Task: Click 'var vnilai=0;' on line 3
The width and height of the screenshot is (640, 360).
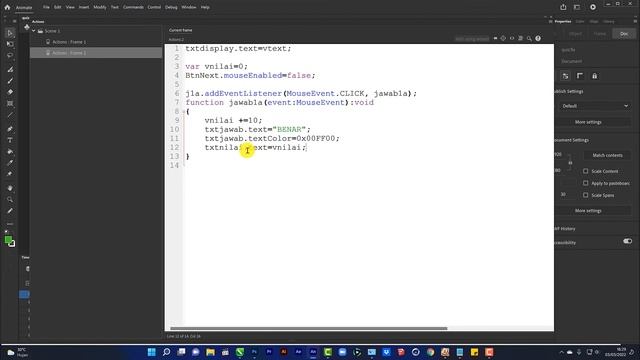Action: pyautogui.click(x=216, y=67)
